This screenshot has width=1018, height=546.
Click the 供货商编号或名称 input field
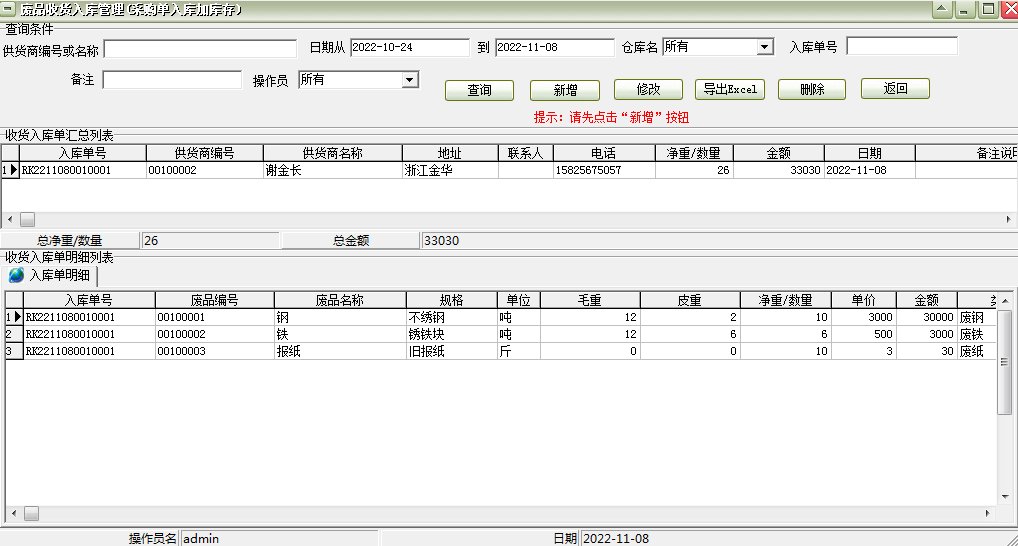(200, 49)
